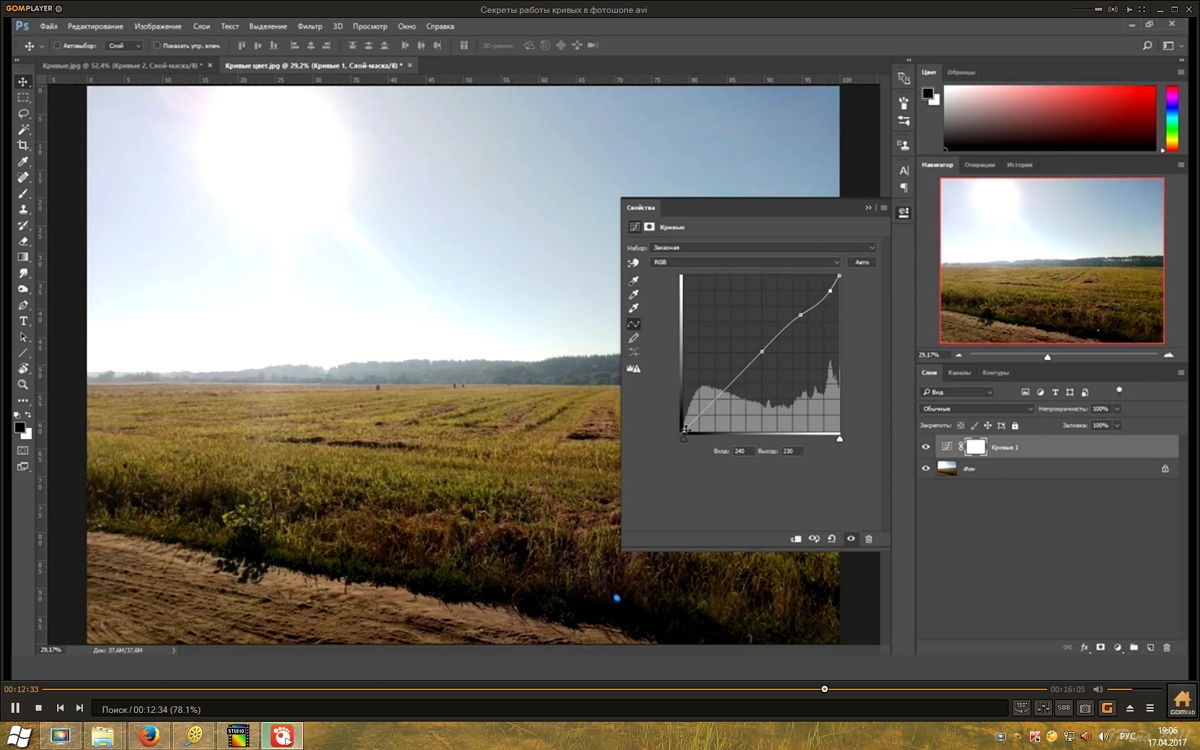The width and height of the screenshot is (1200, 750).
Task: Click the Navigator zoom slider
Action: coord(1047,355)
